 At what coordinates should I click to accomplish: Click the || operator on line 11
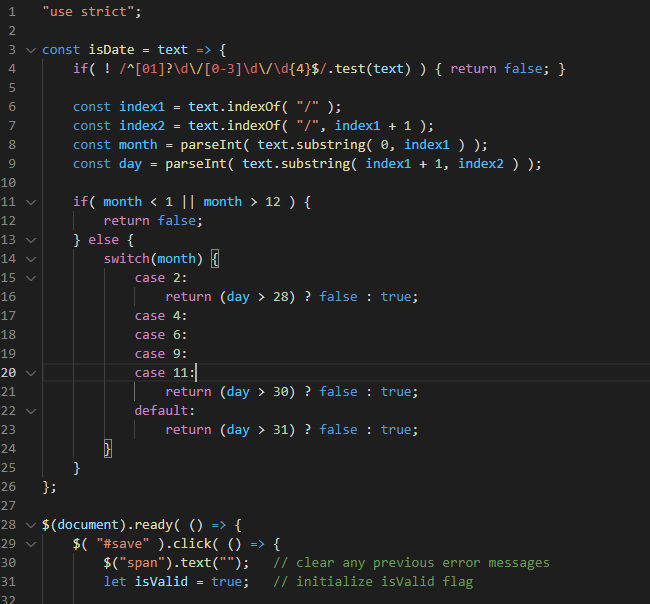click(x=188, y=202)
